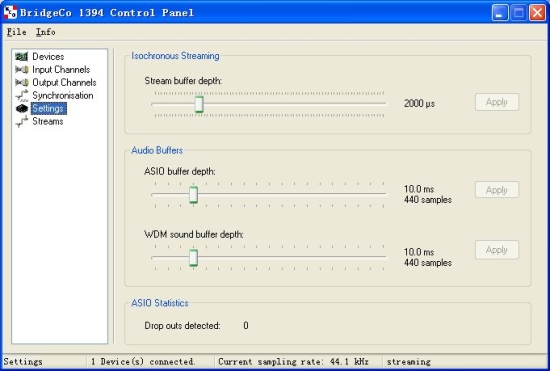Apply the WDM sound buffer depth

point(497,250)
